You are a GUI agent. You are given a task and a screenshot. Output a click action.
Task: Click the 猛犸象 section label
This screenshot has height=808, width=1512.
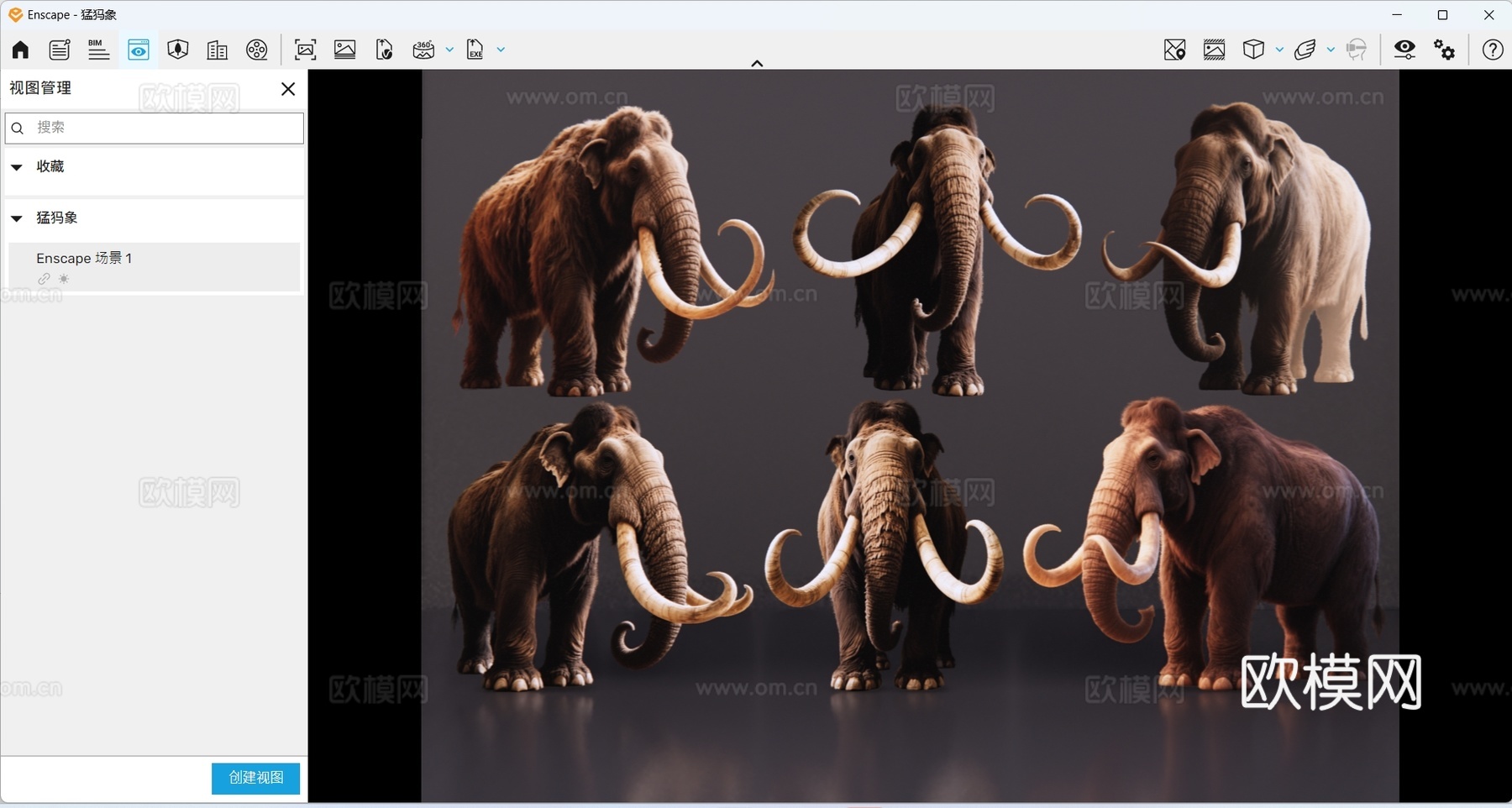tap(57, 218)
